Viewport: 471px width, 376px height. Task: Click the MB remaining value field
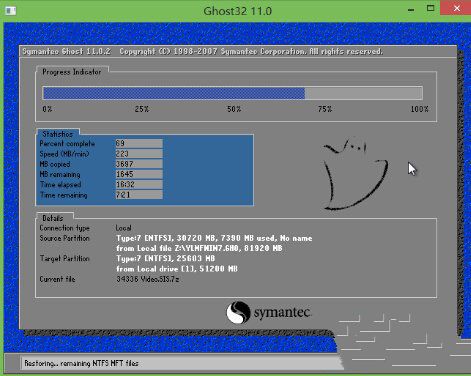[139, 174]
